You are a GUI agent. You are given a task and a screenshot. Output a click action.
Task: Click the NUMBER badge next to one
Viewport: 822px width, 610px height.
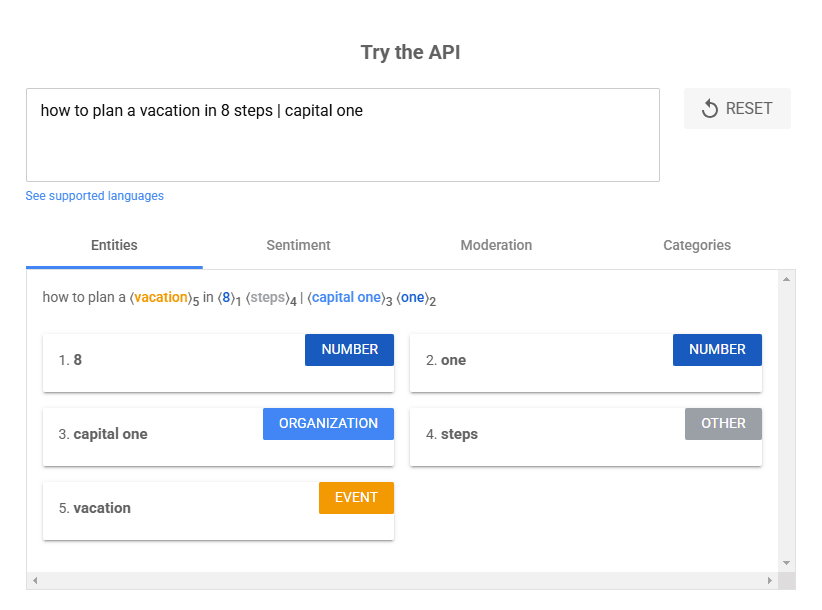(x=717, y=350)
